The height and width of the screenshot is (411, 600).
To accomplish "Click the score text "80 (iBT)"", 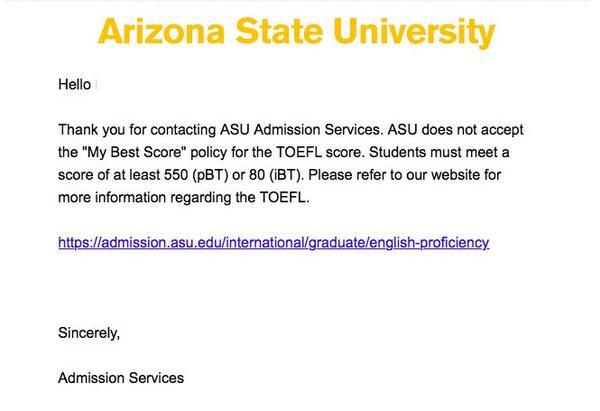I will (x=276, y=175).
